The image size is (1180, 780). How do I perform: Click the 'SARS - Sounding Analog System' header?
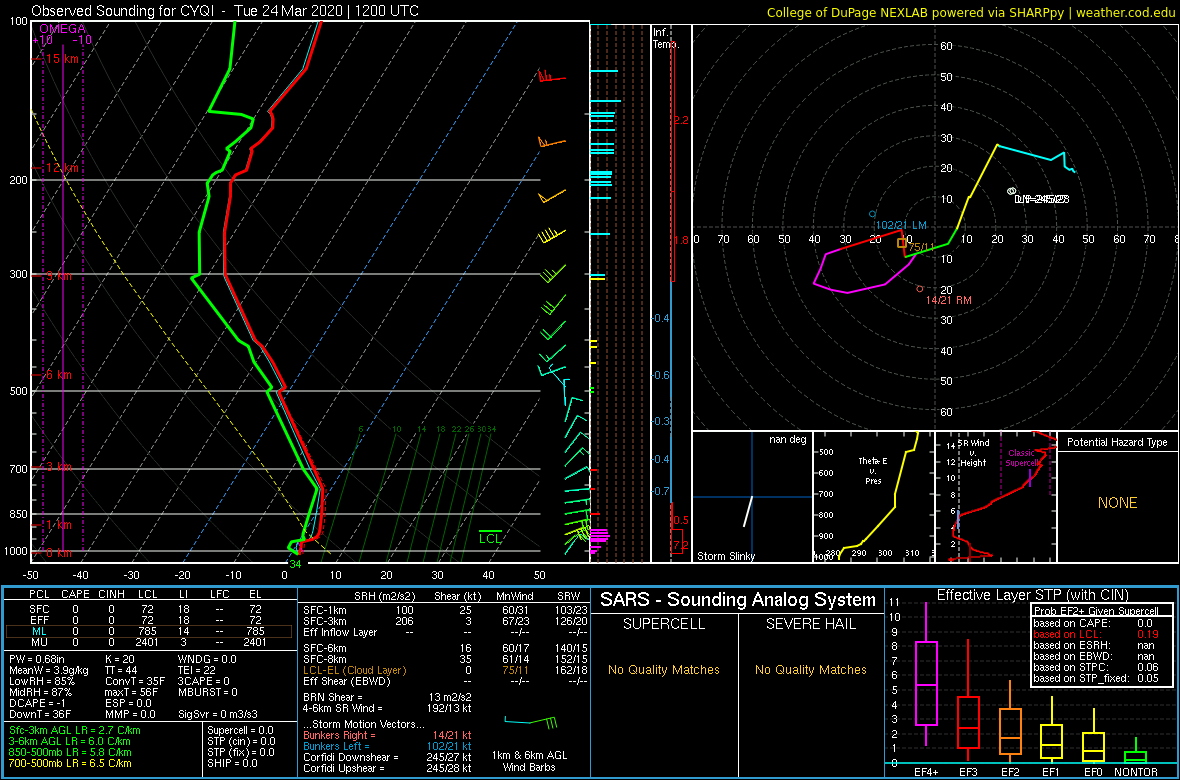738,600
